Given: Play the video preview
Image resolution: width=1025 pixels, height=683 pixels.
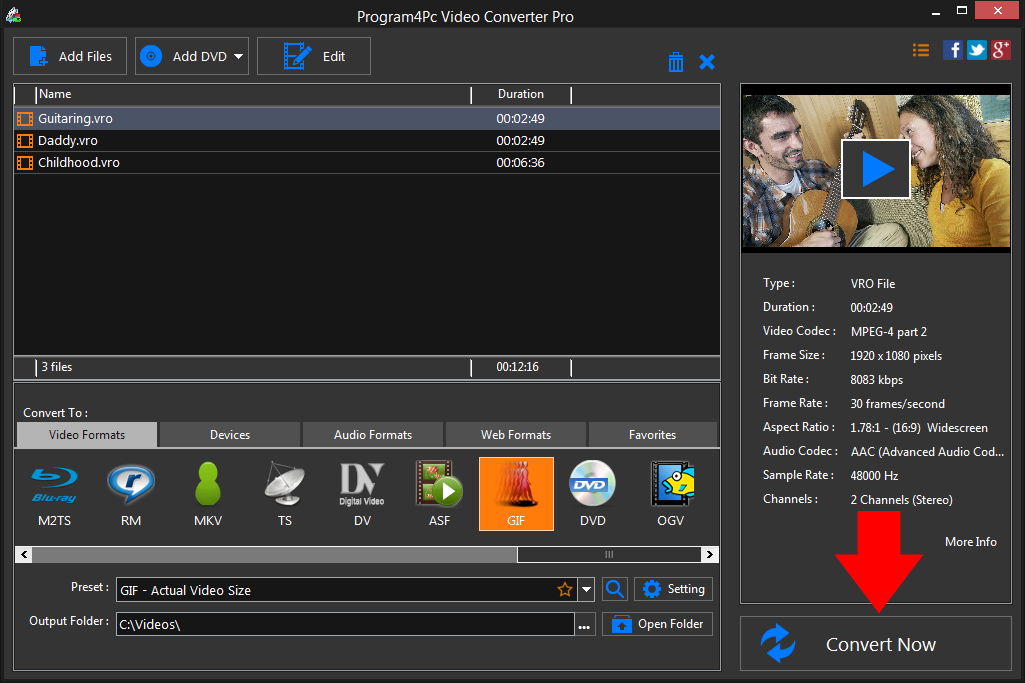Looking at the screenshot, I should 875,169.
